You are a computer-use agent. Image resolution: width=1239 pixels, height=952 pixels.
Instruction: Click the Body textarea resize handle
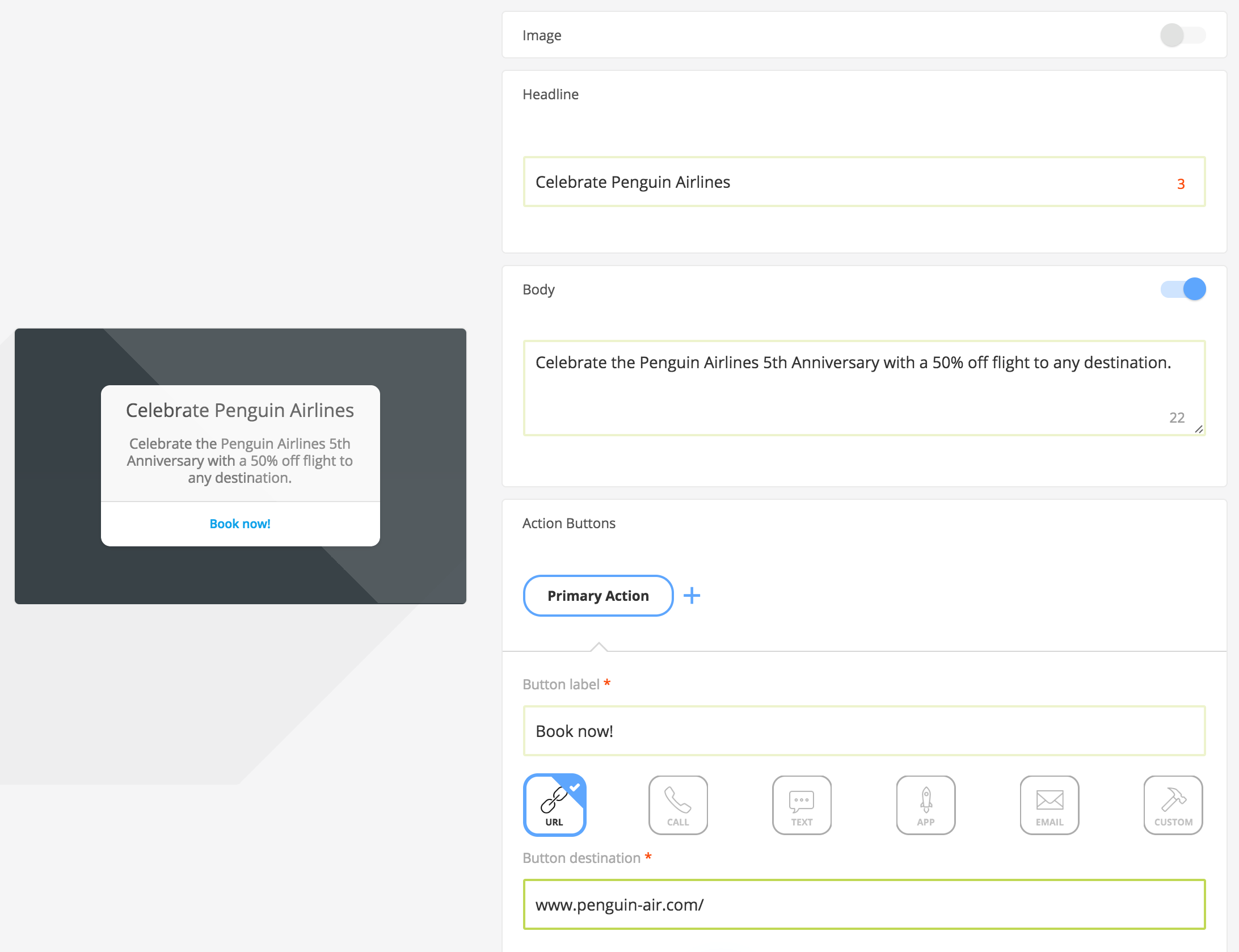(x=1198, y=429)
